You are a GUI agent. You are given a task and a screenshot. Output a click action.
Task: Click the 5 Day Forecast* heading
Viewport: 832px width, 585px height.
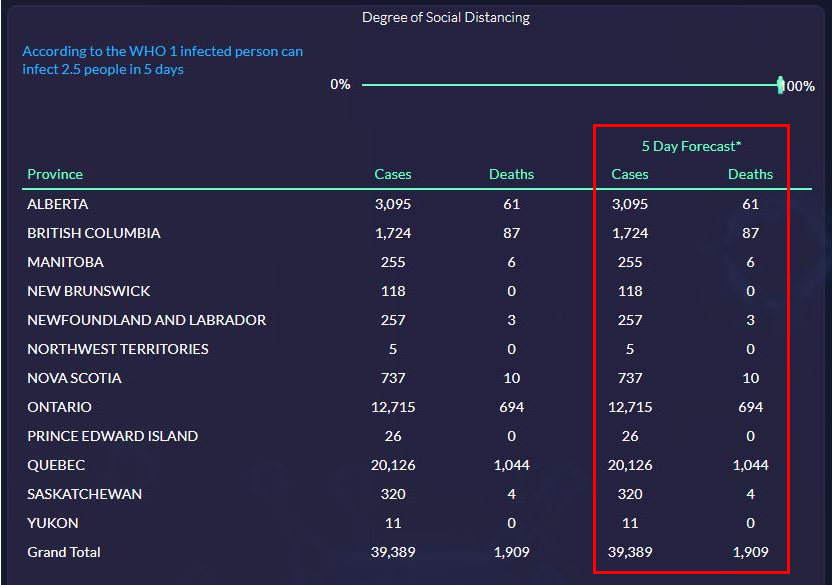coord(691,146)
